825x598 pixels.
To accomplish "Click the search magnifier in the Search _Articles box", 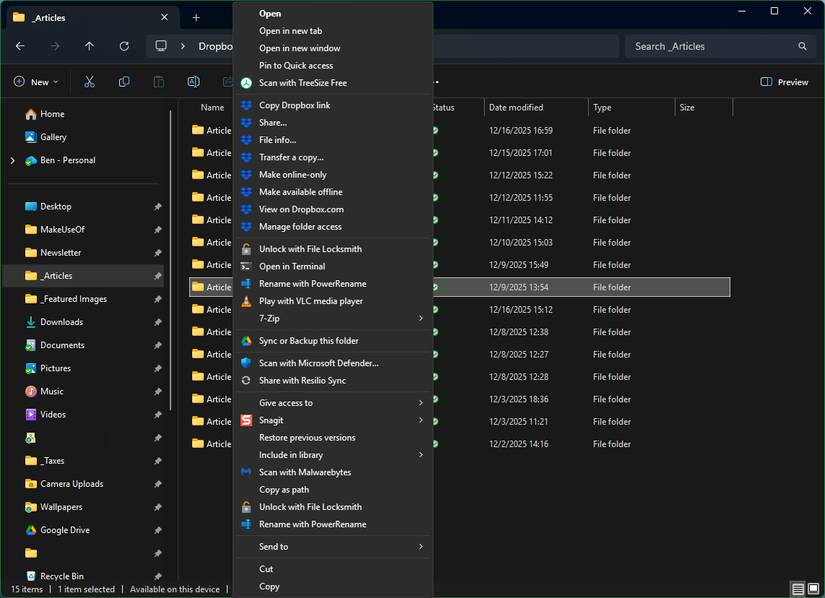I will [x=802, y=45].
